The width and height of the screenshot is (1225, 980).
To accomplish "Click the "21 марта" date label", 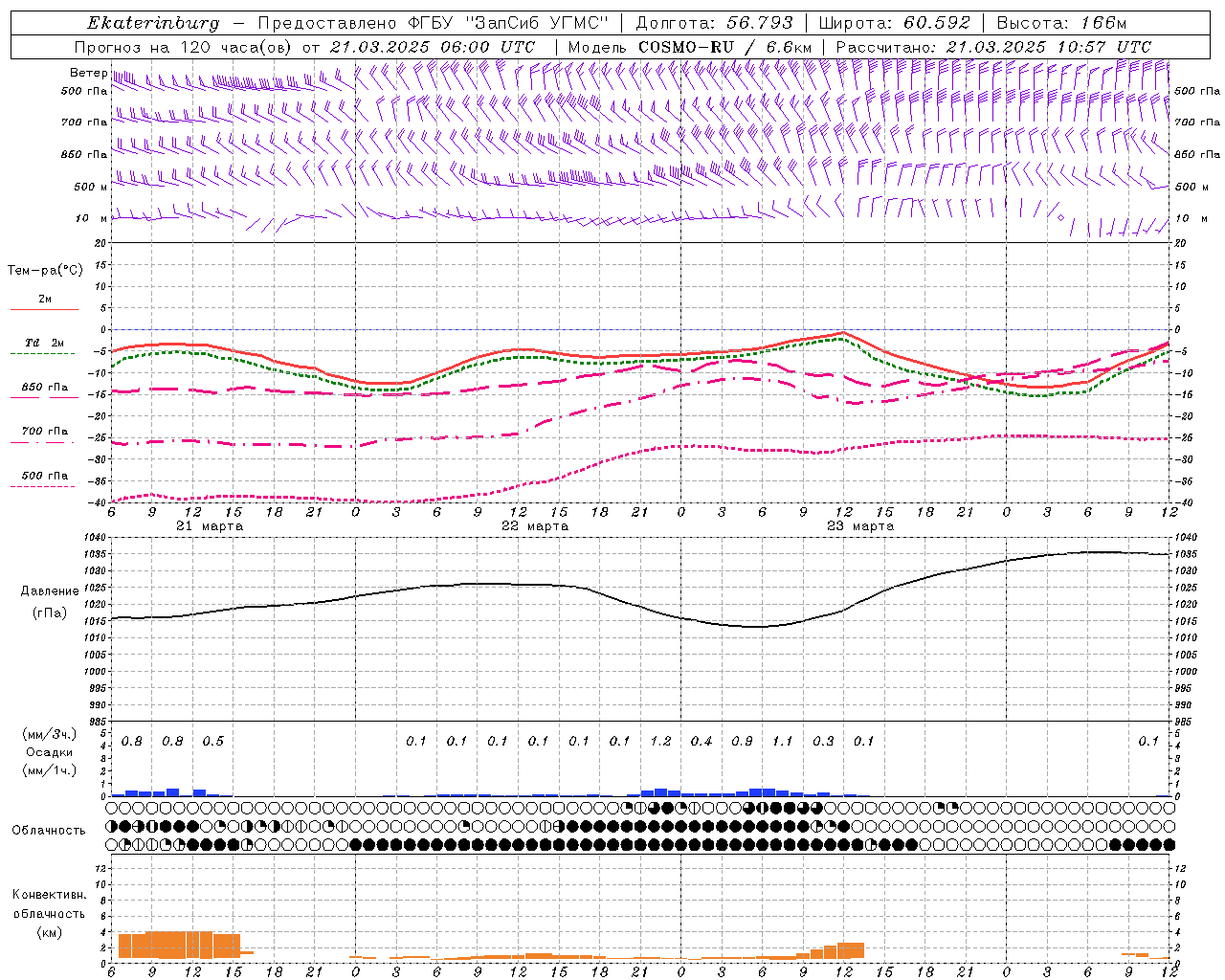I will pyautogui.click(x=211, y=526).
